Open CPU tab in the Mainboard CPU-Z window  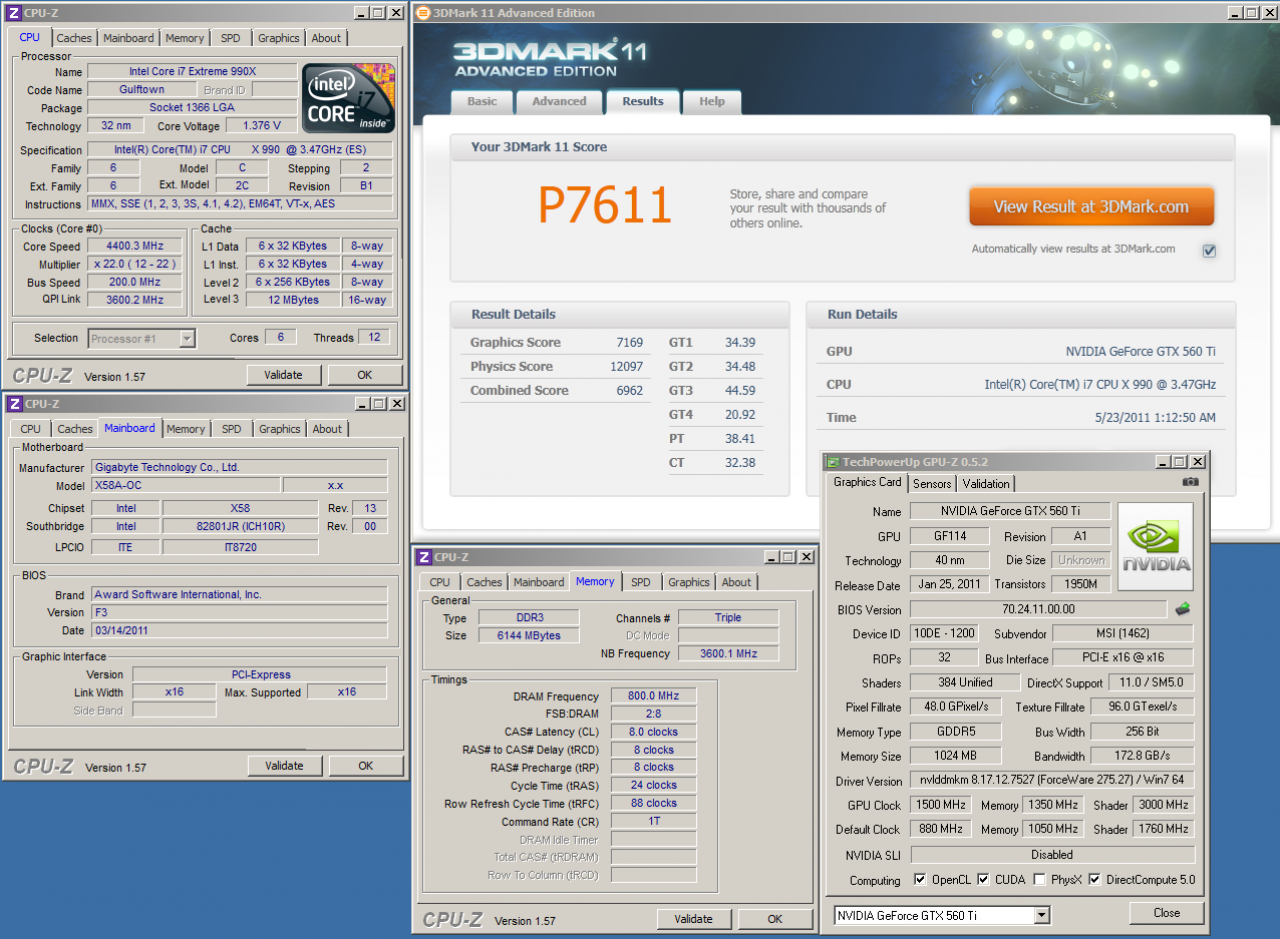tap(31, 429)
